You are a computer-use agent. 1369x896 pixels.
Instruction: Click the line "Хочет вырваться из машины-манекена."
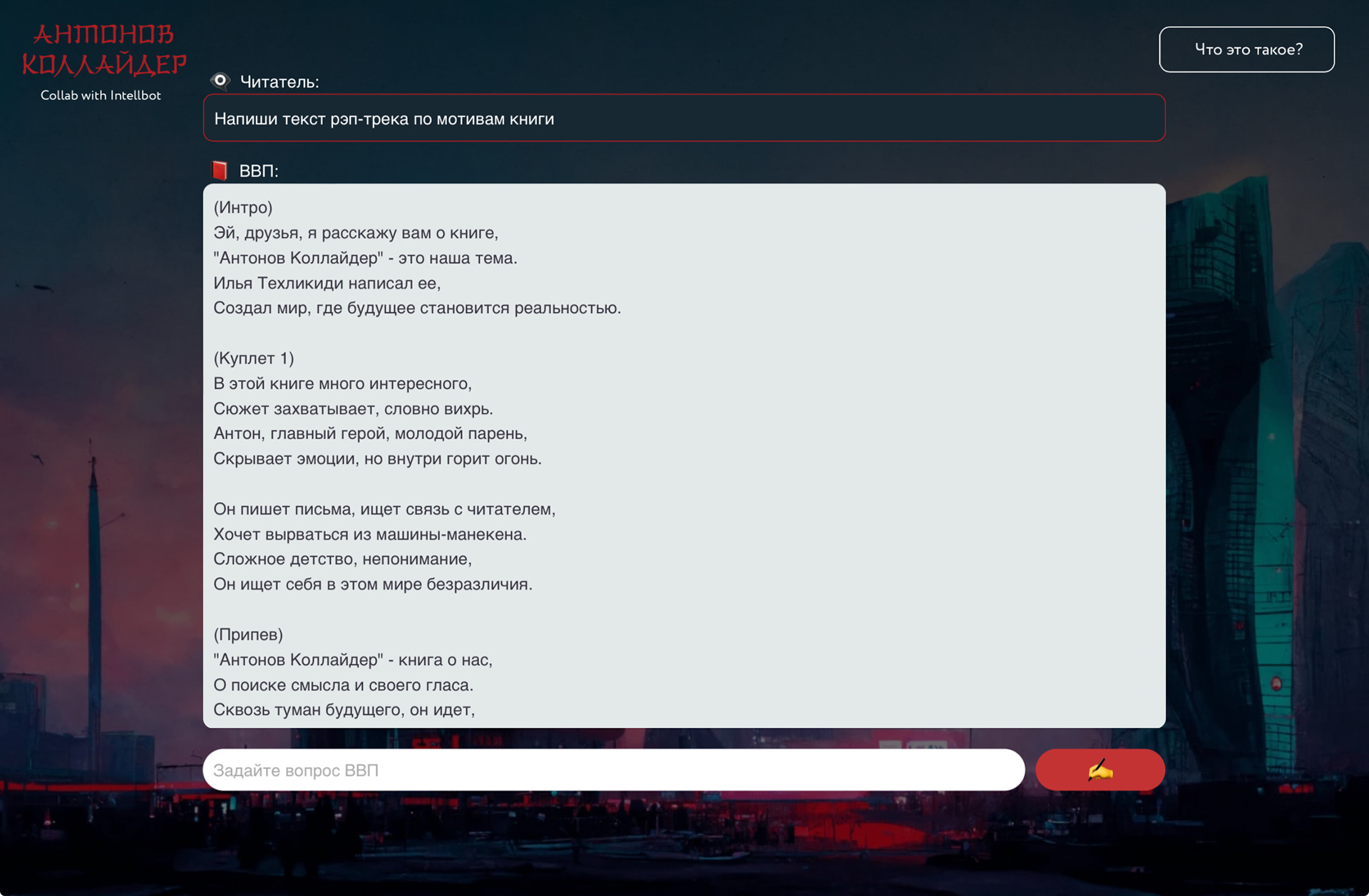370,534
